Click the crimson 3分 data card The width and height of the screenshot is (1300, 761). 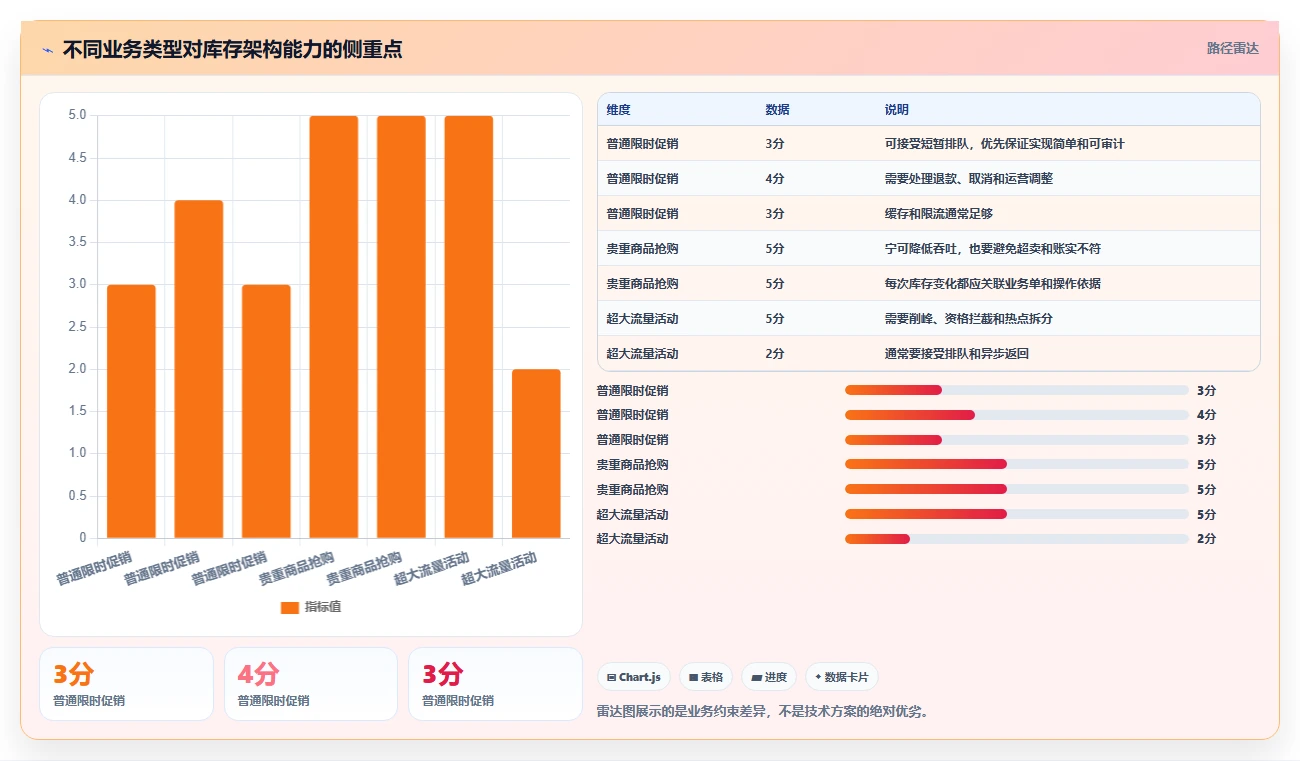(x=495, y=684)
